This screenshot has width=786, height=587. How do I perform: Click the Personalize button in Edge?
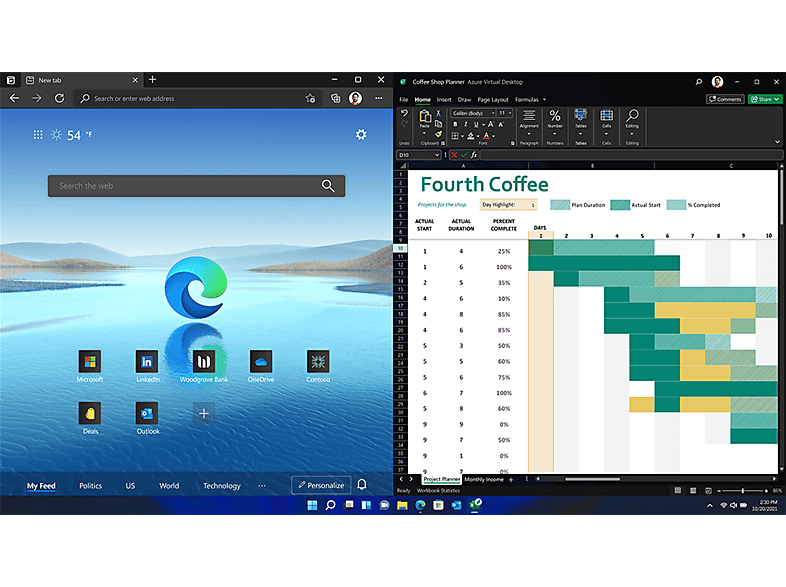coord(321,485)
